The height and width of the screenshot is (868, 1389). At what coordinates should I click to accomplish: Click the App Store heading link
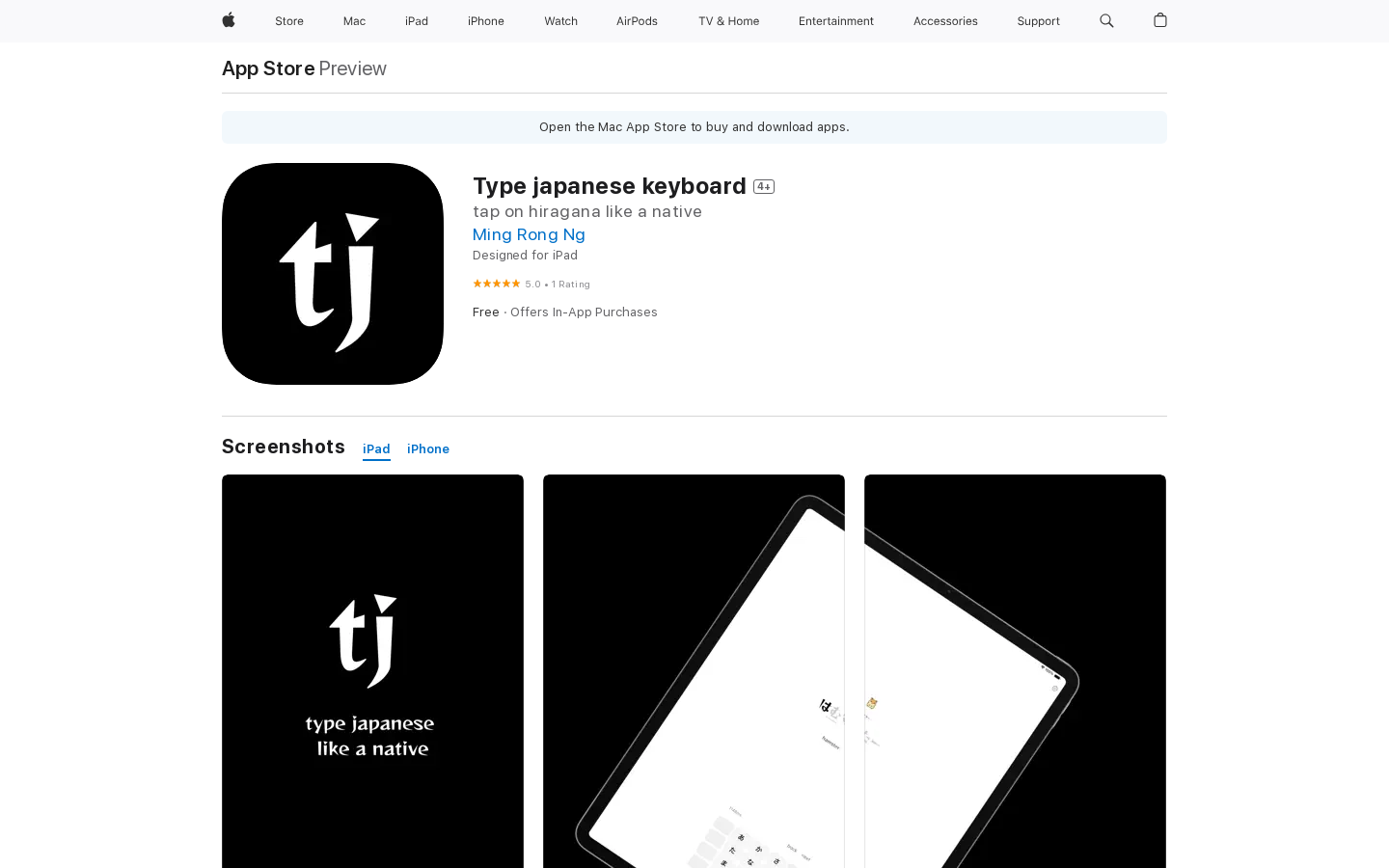[268, 68]
